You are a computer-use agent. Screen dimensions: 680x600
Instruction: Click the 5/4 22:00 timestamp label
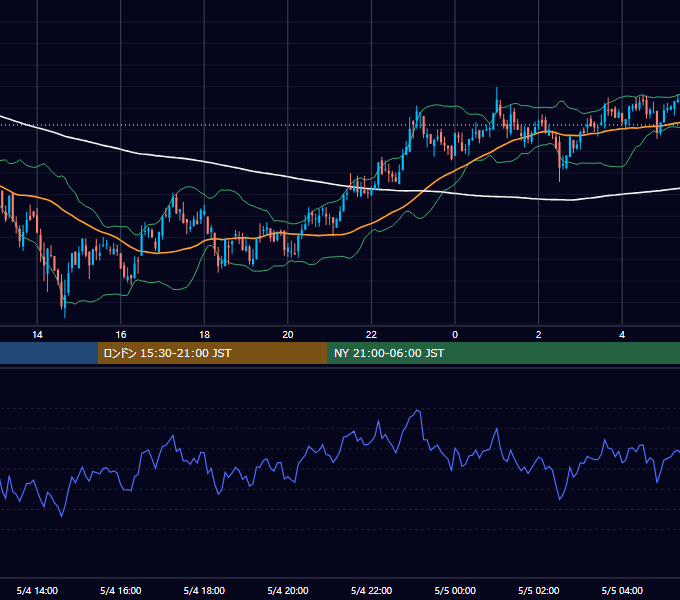click(x=371, y=591)
